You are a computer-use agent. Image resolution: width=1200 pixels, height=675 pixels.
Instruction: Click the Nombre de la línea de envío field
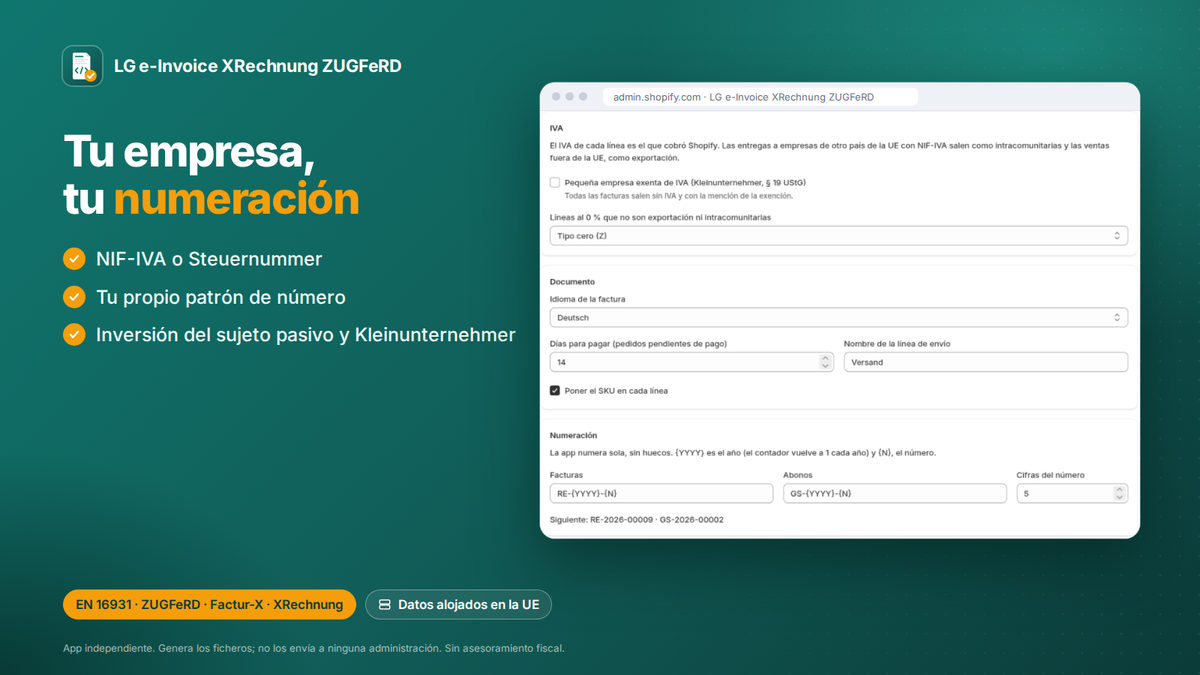986,363
